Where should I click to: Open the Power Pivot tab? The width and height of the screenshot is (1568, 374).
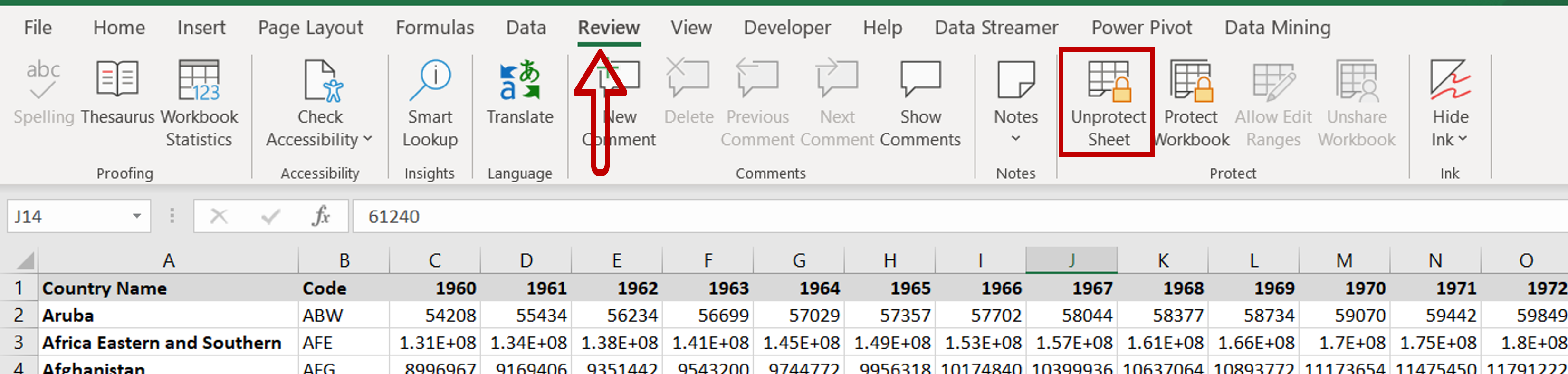click(1141, 28)
